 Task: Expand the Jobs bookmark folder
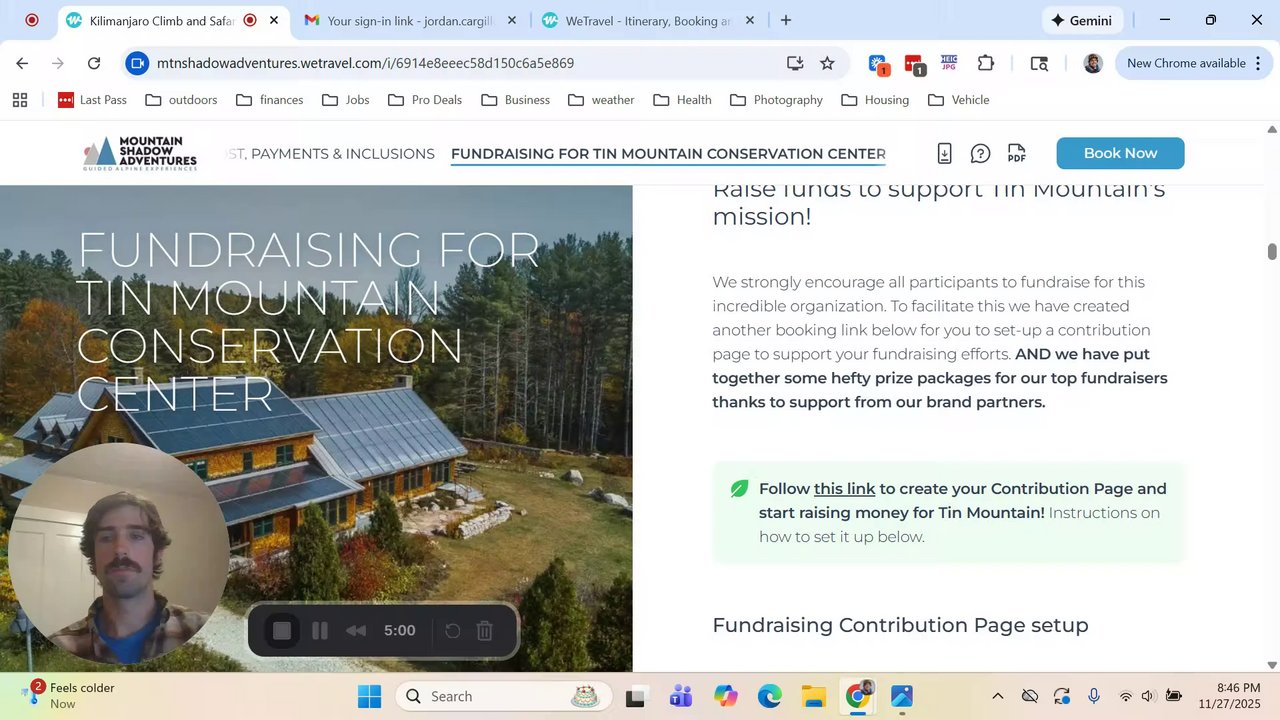click(x=346, y=100)
